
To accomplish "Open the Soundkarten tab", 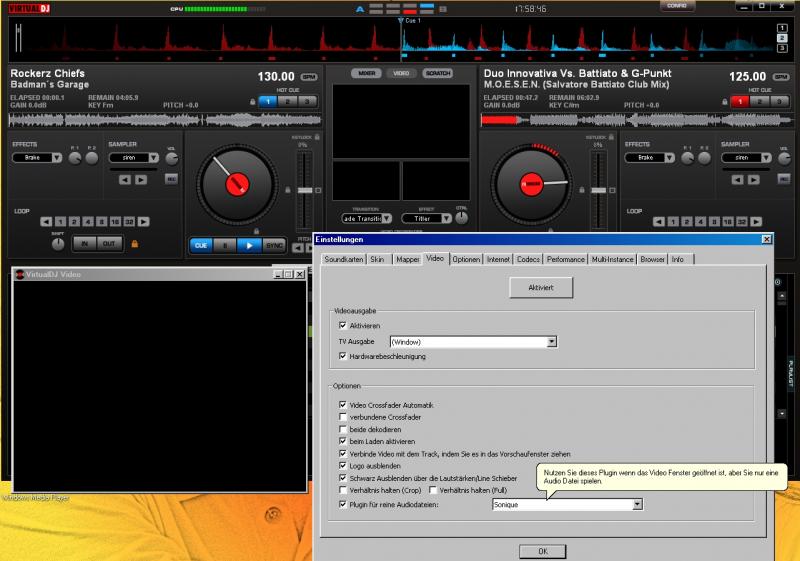I will [343, 260].
